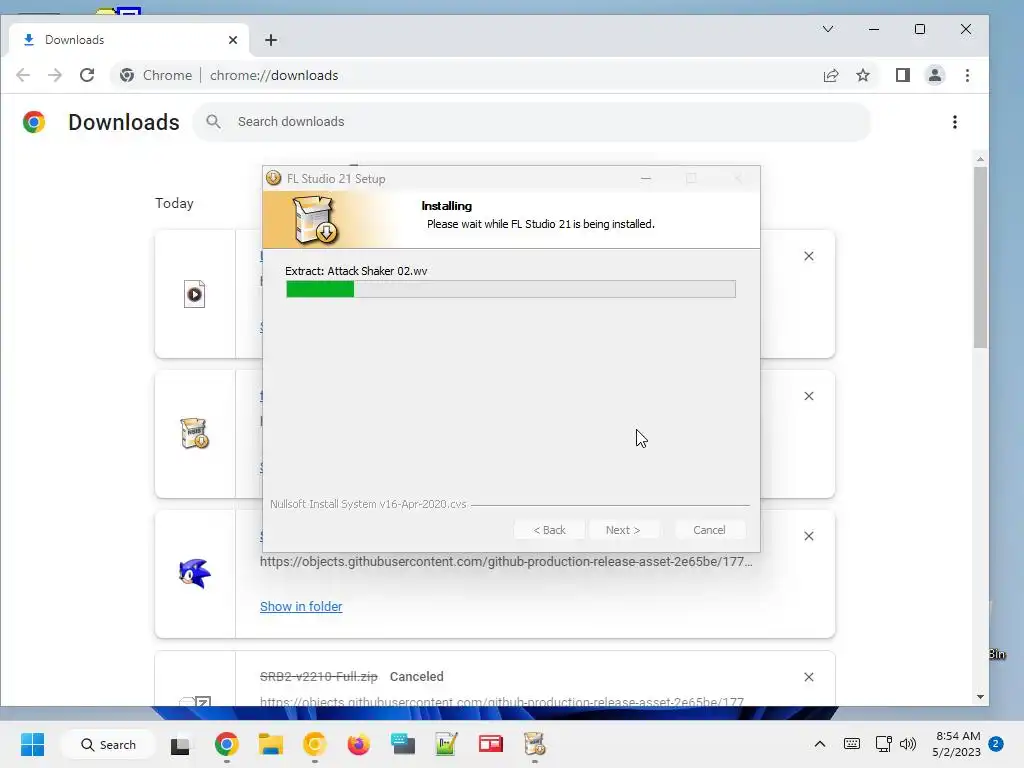This screenshot has height=768, width=1024.
Task: Click the Next button in setup dialog
Action: 623,530
